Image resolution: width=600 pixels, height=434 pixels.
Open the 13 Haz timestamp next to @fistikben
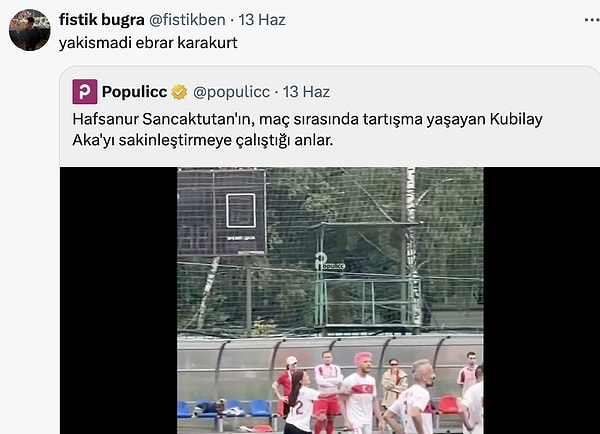coord(262,20)
